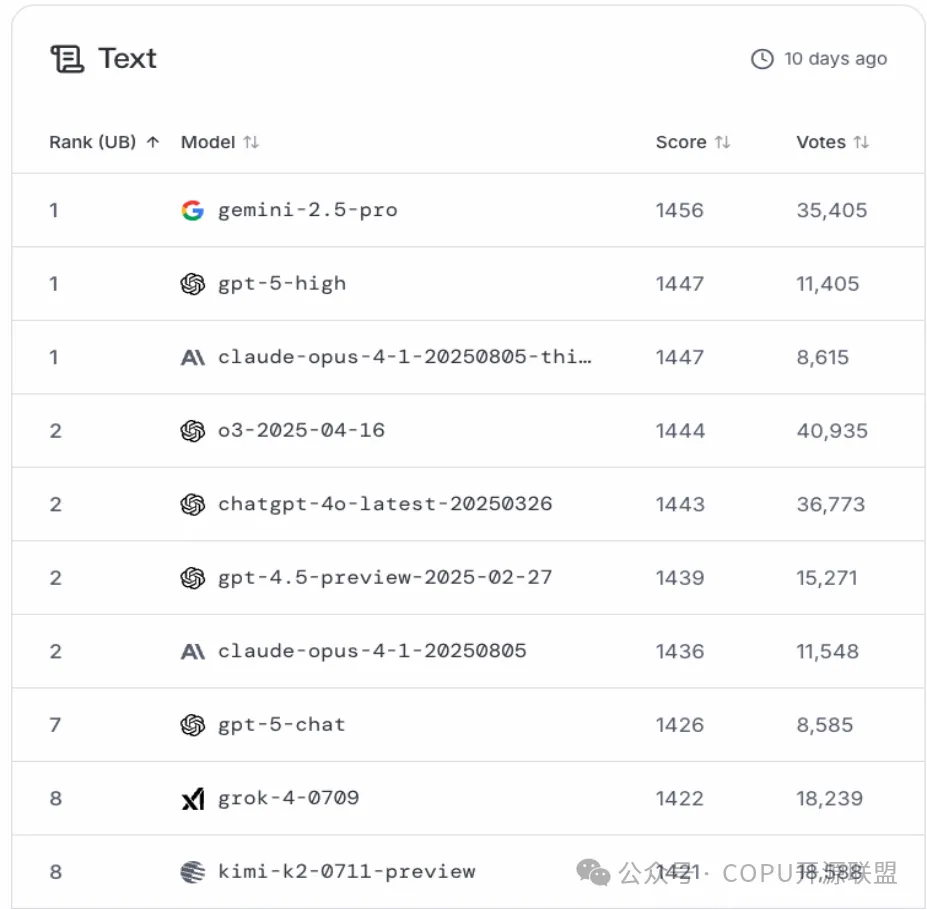927x910 pixels.
Task: Toggle descending sort on Rank (UB)
Action: [153, 142]
